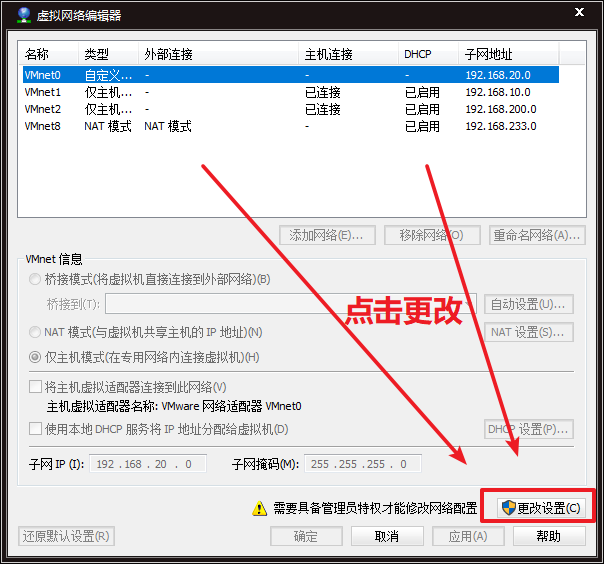Viewport: 604px width, 564px height.
Task: Click the 需要具备管理员特权才能修改网络配置 message
Action: [x=375, y=508]
